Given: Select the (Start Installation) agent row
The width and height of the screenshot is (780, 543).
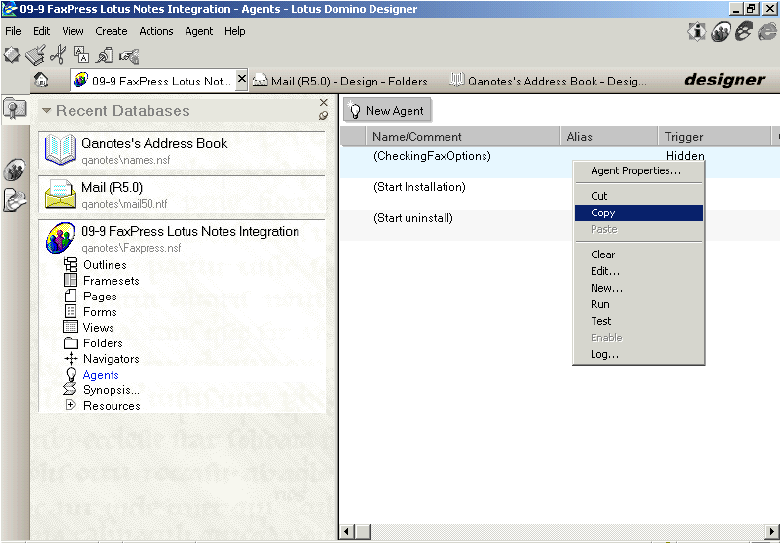Looking at the screenshot, I should [x=419, y=187].
